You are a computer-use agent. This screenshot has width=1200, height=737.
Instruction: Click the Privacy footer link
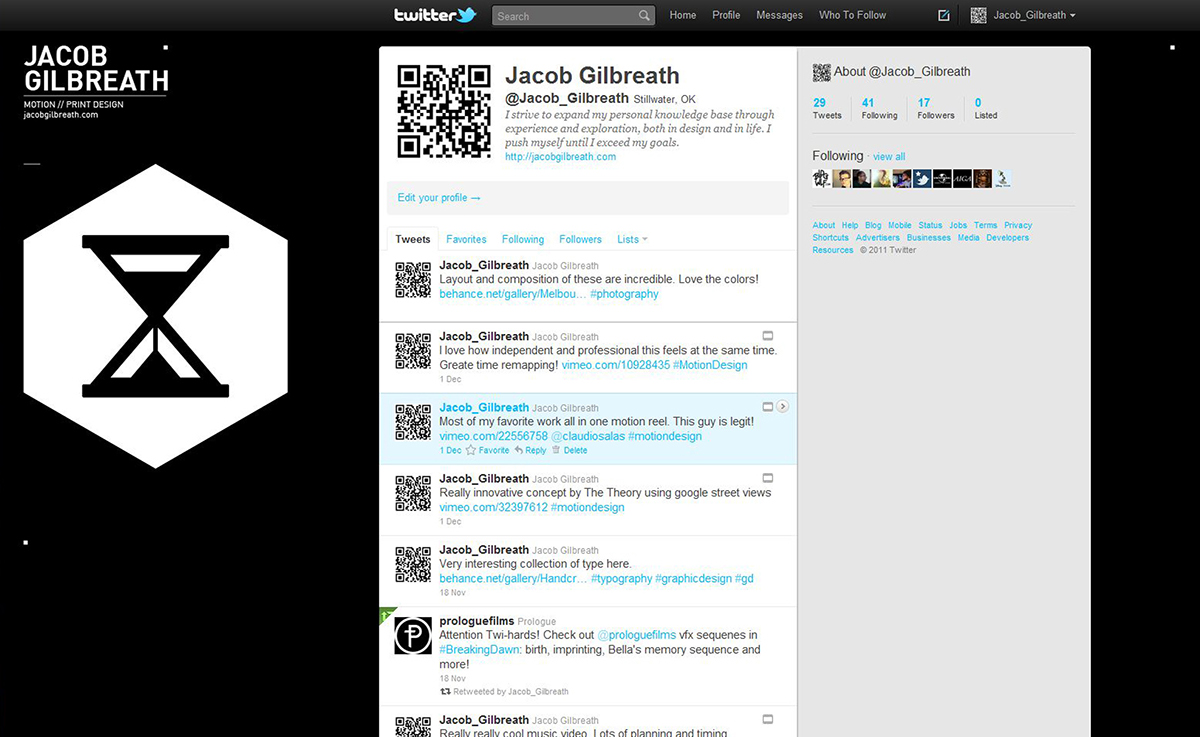(1018, 226)
